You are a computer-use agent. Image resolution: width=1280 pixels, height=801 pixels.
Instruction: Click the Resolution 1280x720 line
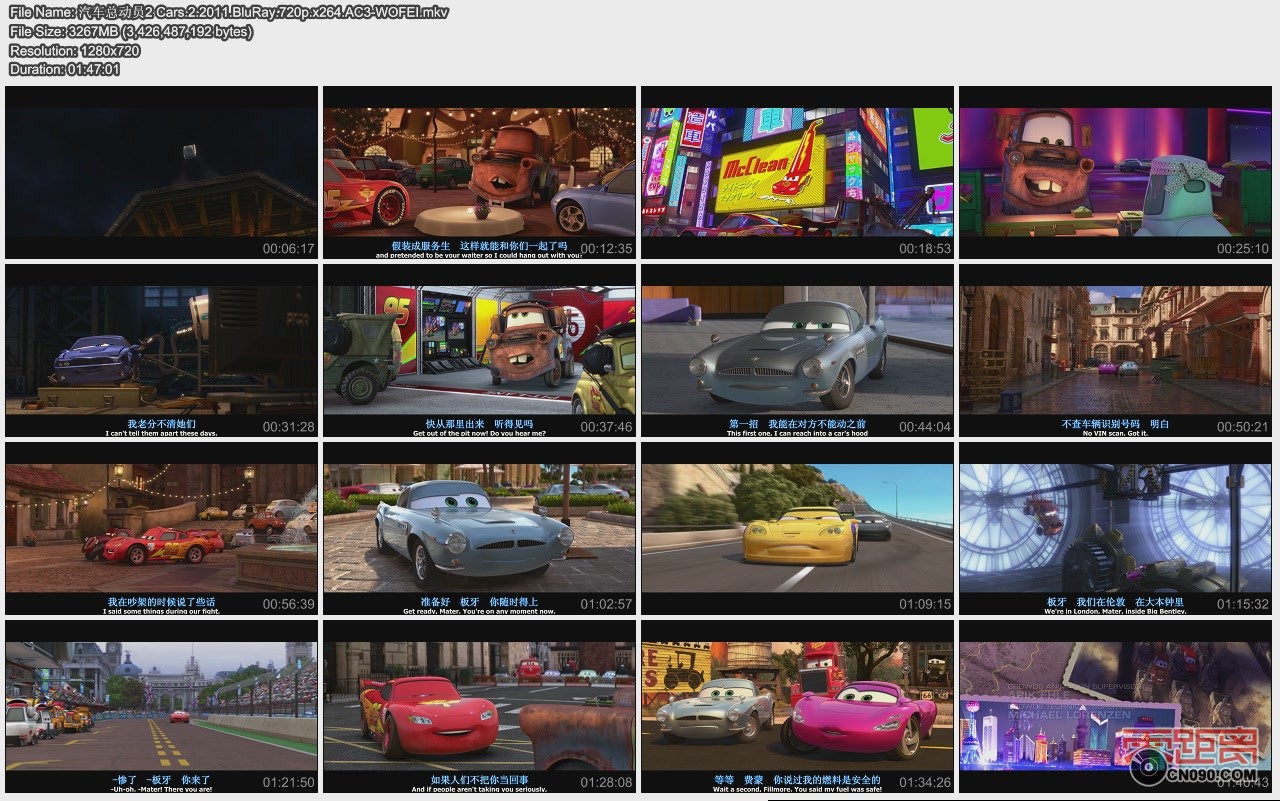point(74,50)
